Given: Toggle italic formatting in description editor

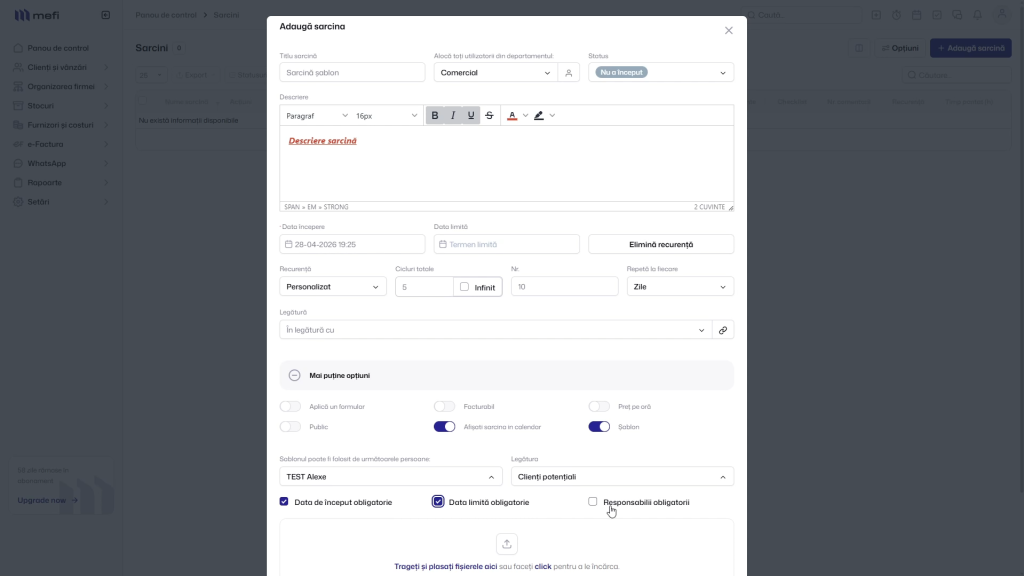Looking at the screenshot, I should [x=453, y=116].
